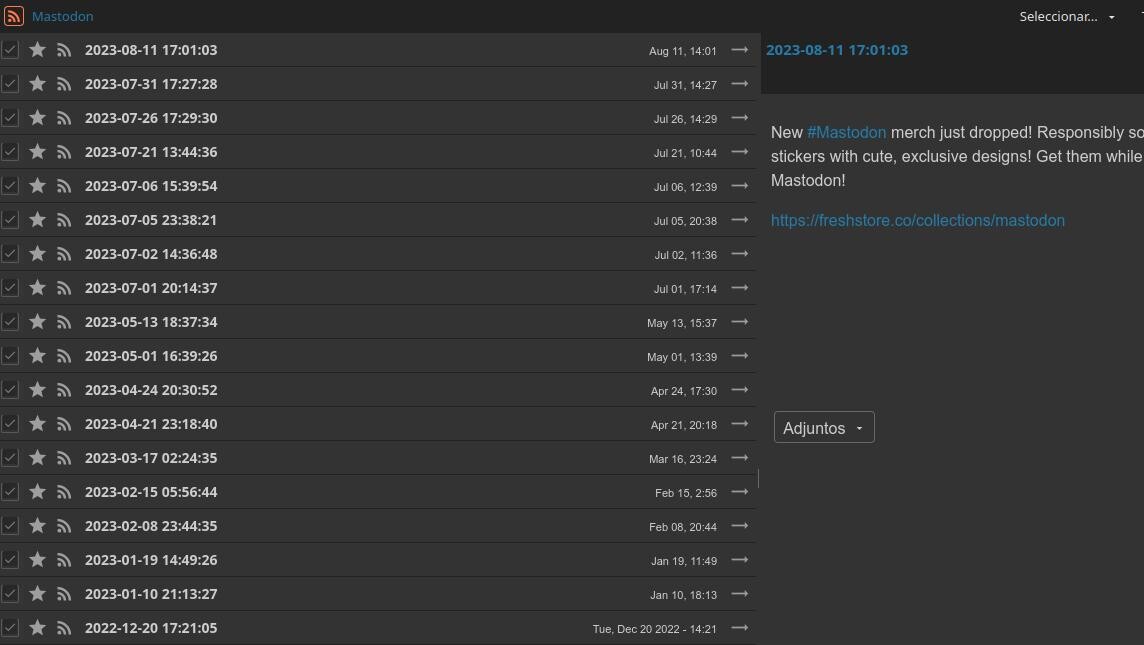Open the Mastodon feed title link

62,16
